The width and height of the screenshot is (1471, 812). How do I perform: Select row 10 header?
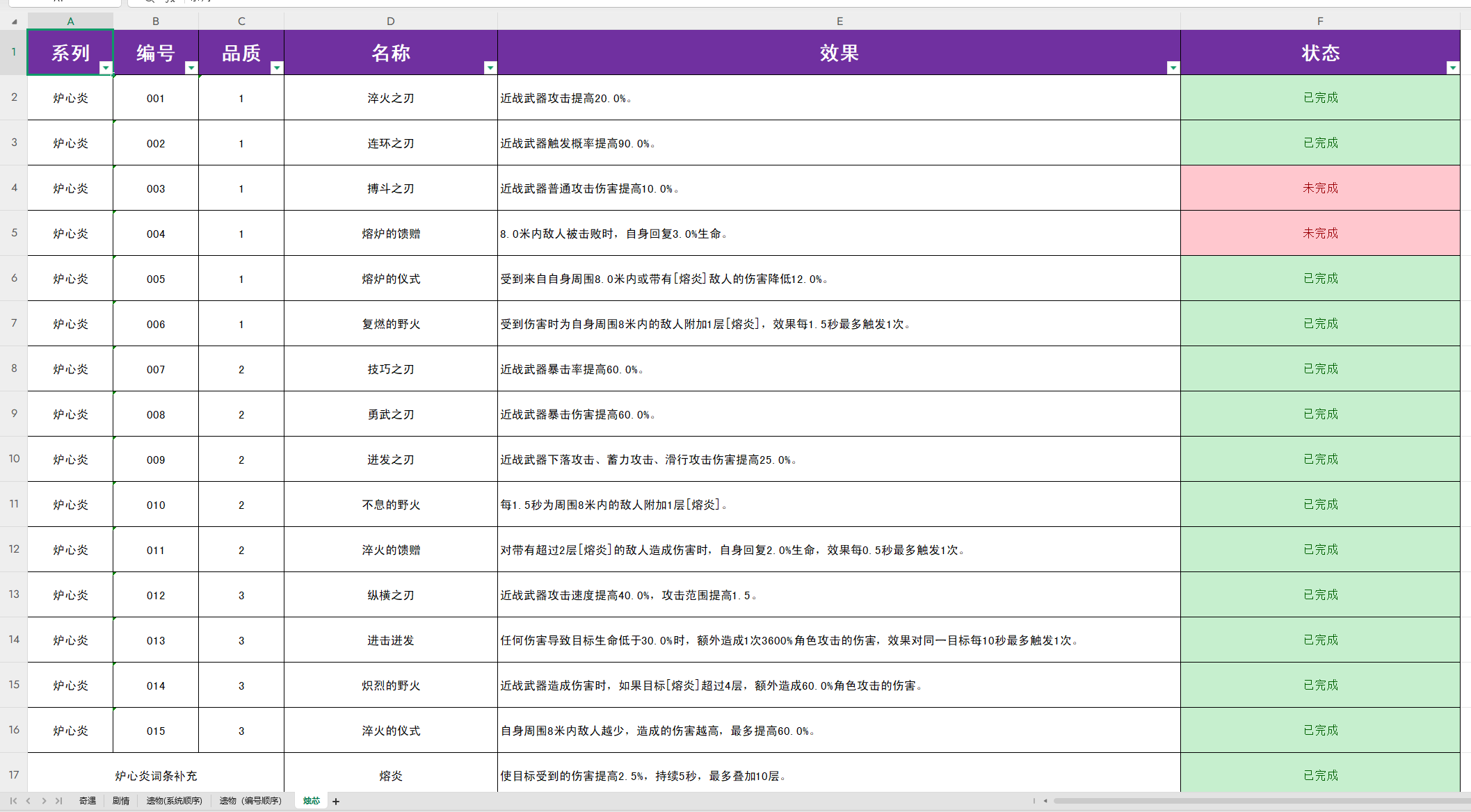coord(14,459)
